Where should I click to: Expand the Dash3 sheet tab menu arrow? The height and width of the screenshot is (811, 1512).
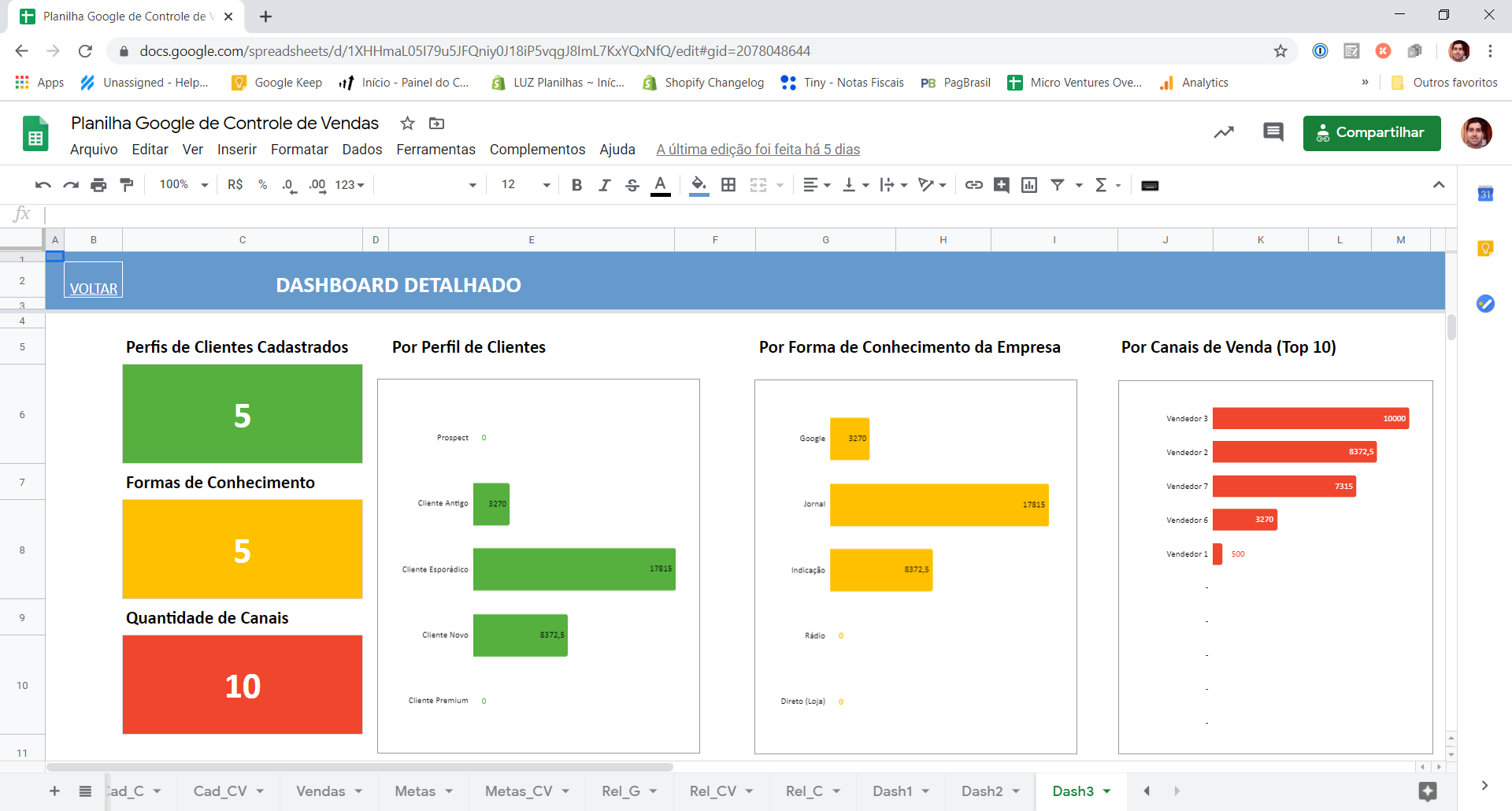click(x=1106, y=791)
